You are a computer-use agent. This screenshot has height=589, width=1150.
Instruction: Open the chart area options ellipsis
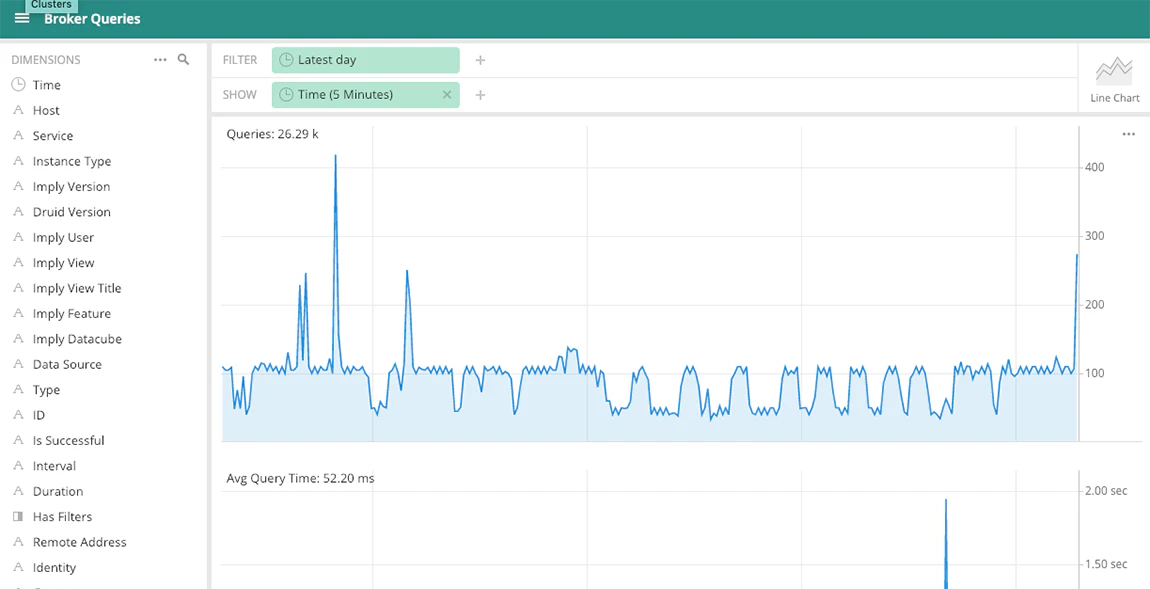click(x=1128, y=134)
